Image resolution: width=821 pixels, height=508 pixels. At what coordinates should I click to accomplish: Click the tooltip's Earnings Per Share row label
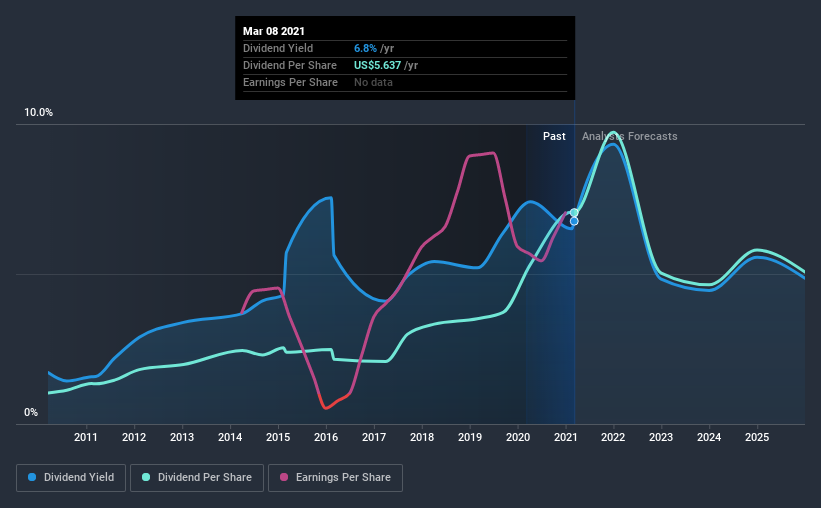click(290, 82)
